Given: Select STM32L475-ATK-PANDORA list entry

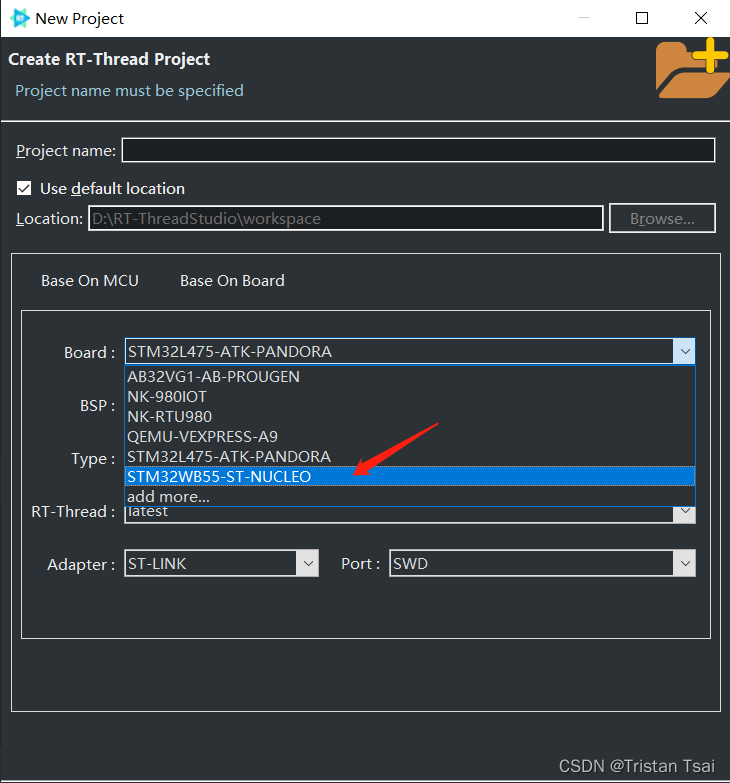Looking at the screenshot, I should point(409,456).
